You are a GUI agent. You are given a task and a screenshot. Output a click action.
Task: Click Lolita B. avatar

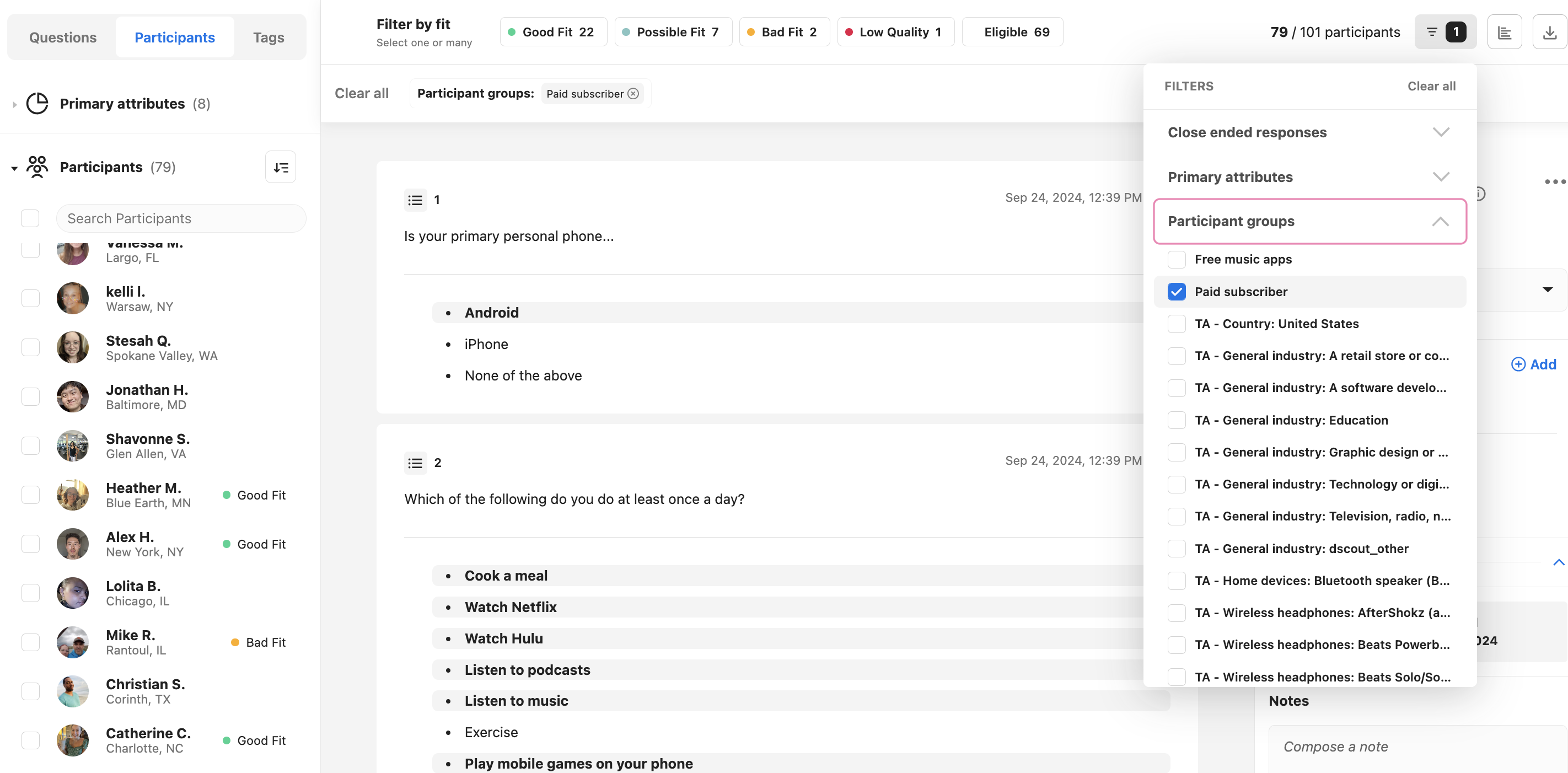point(72,593)
